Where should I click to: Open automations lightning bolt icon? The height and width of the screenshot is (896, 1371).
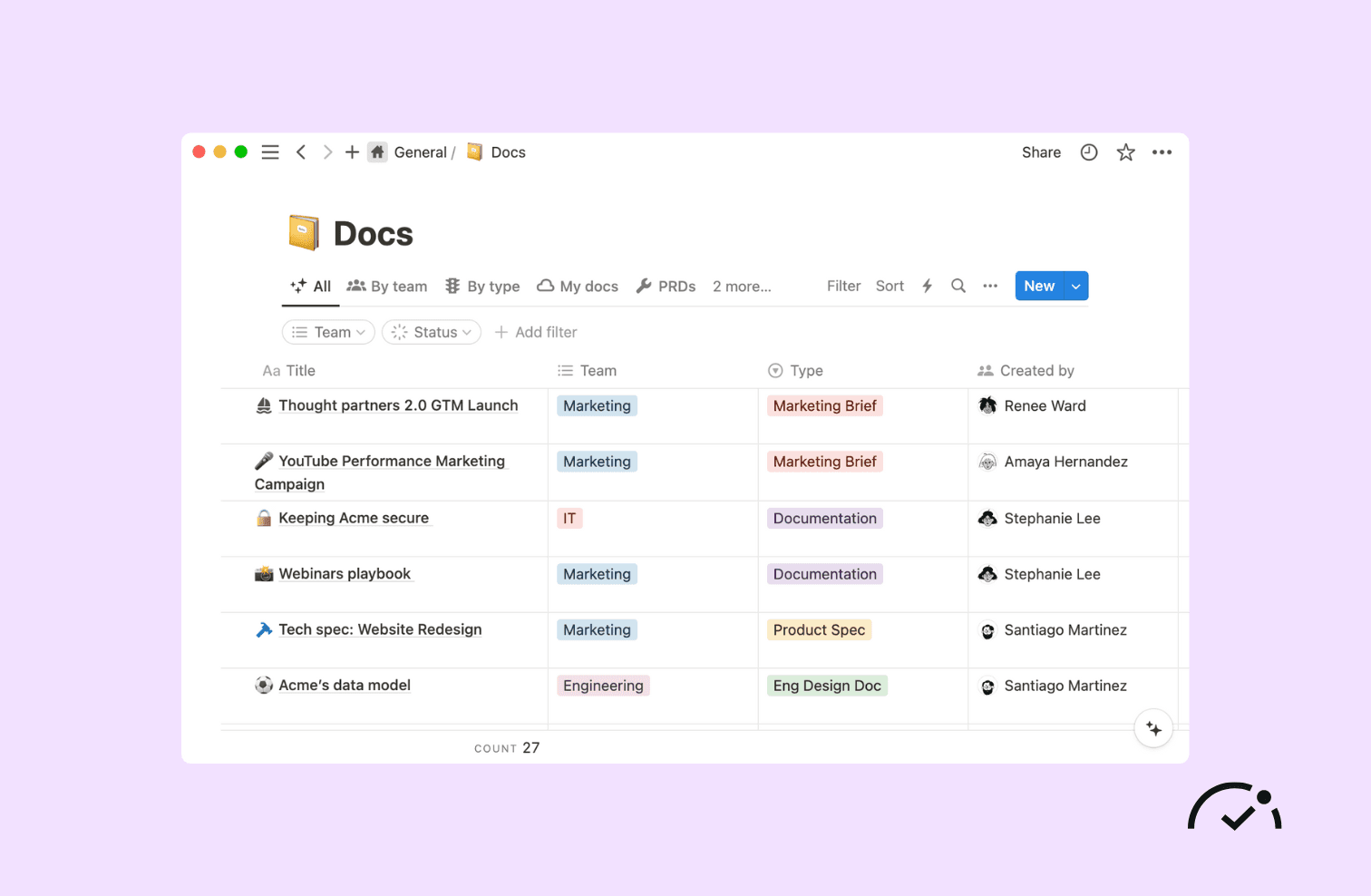click(x=927, y=286)
